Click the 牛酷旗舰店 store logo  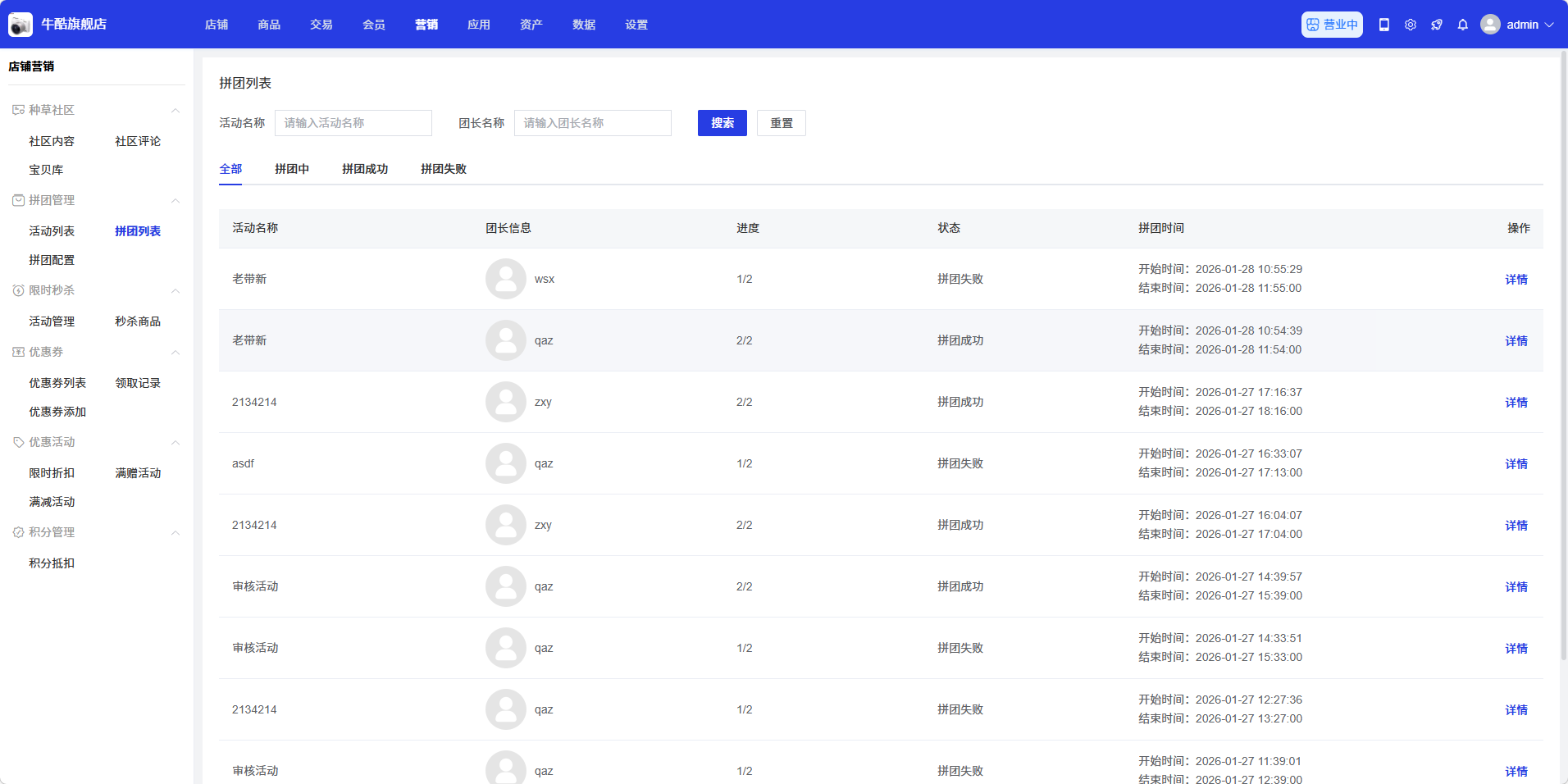point(21,25)
